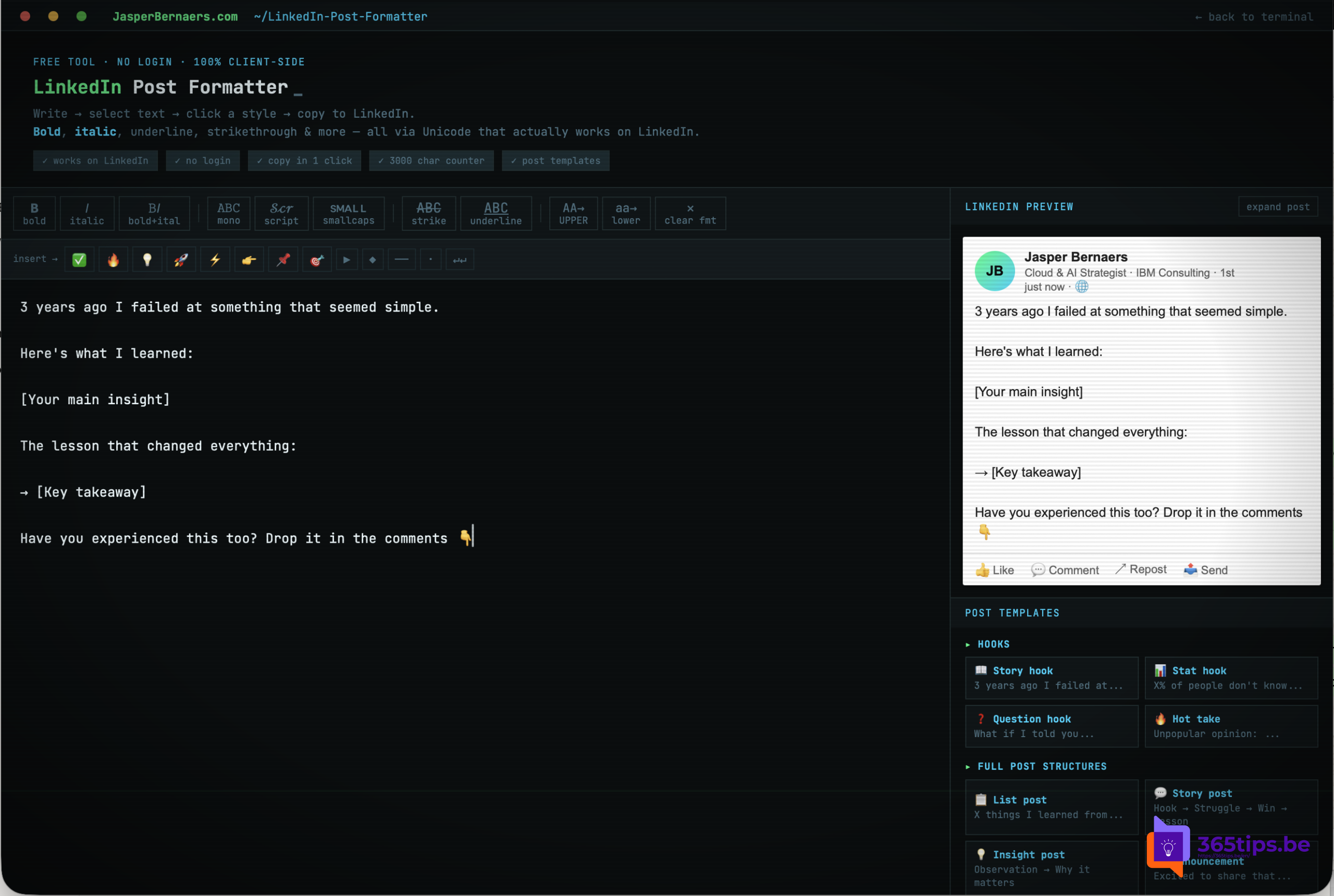
Task: Load the Insight post structure template
Action: coord(1052,868)
